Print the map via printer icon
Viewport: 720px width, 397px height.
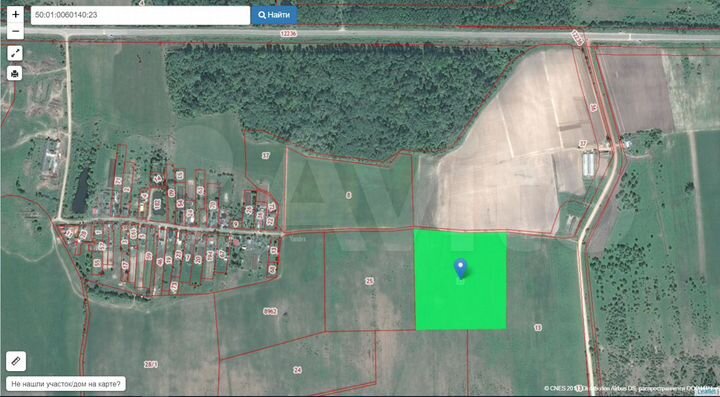pyautogui.click(x=15, y=73)
